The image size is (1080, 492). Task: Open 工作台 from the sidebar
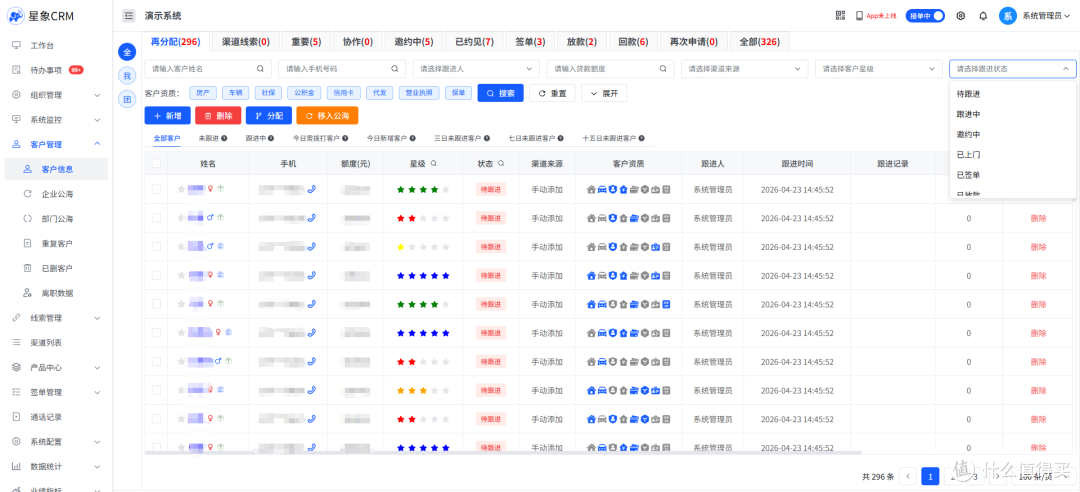click(x=42, y=45)
